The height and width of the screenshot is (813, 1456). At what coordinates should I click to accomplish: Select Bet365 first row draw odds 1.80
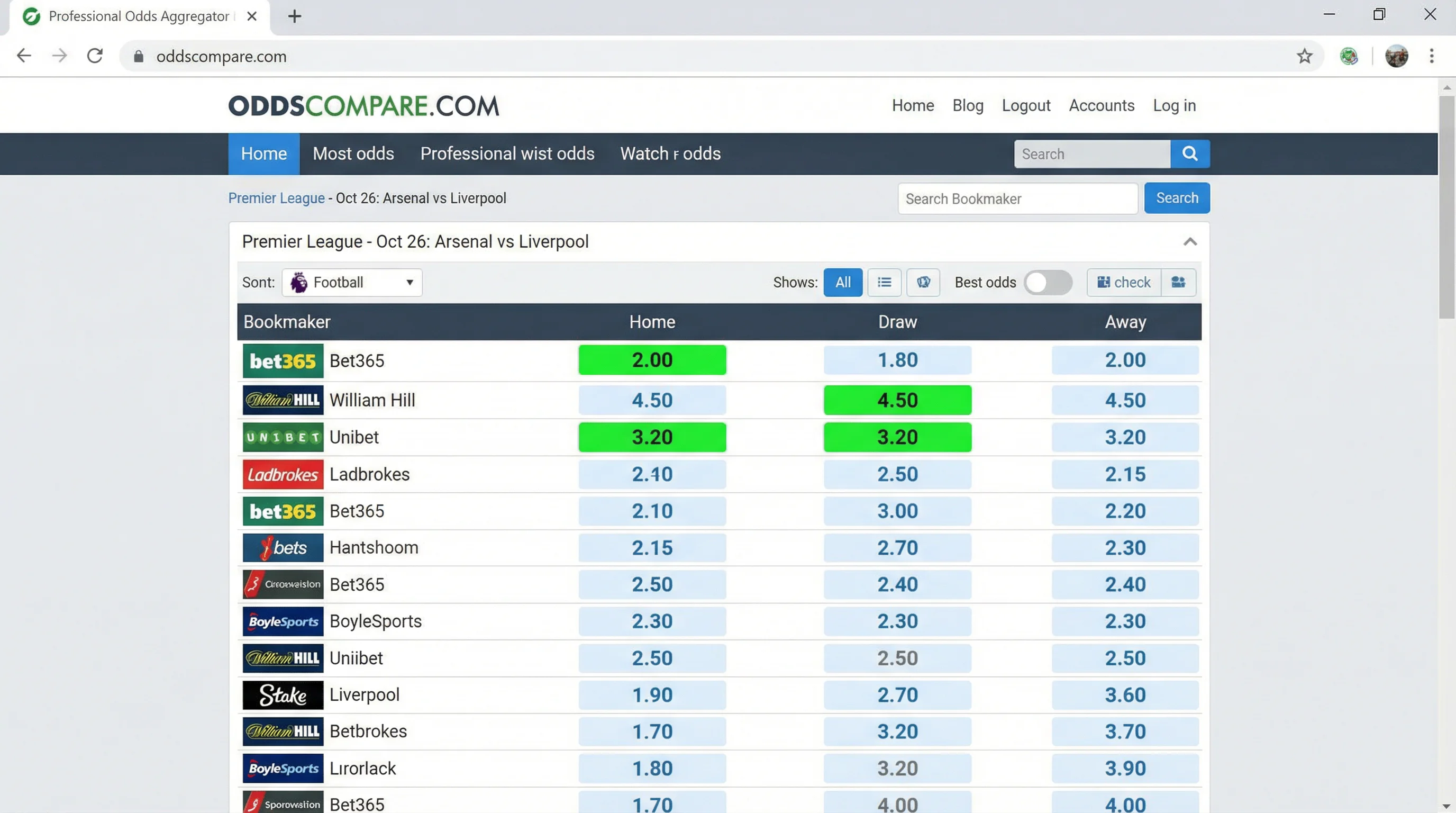coord(897,360)
